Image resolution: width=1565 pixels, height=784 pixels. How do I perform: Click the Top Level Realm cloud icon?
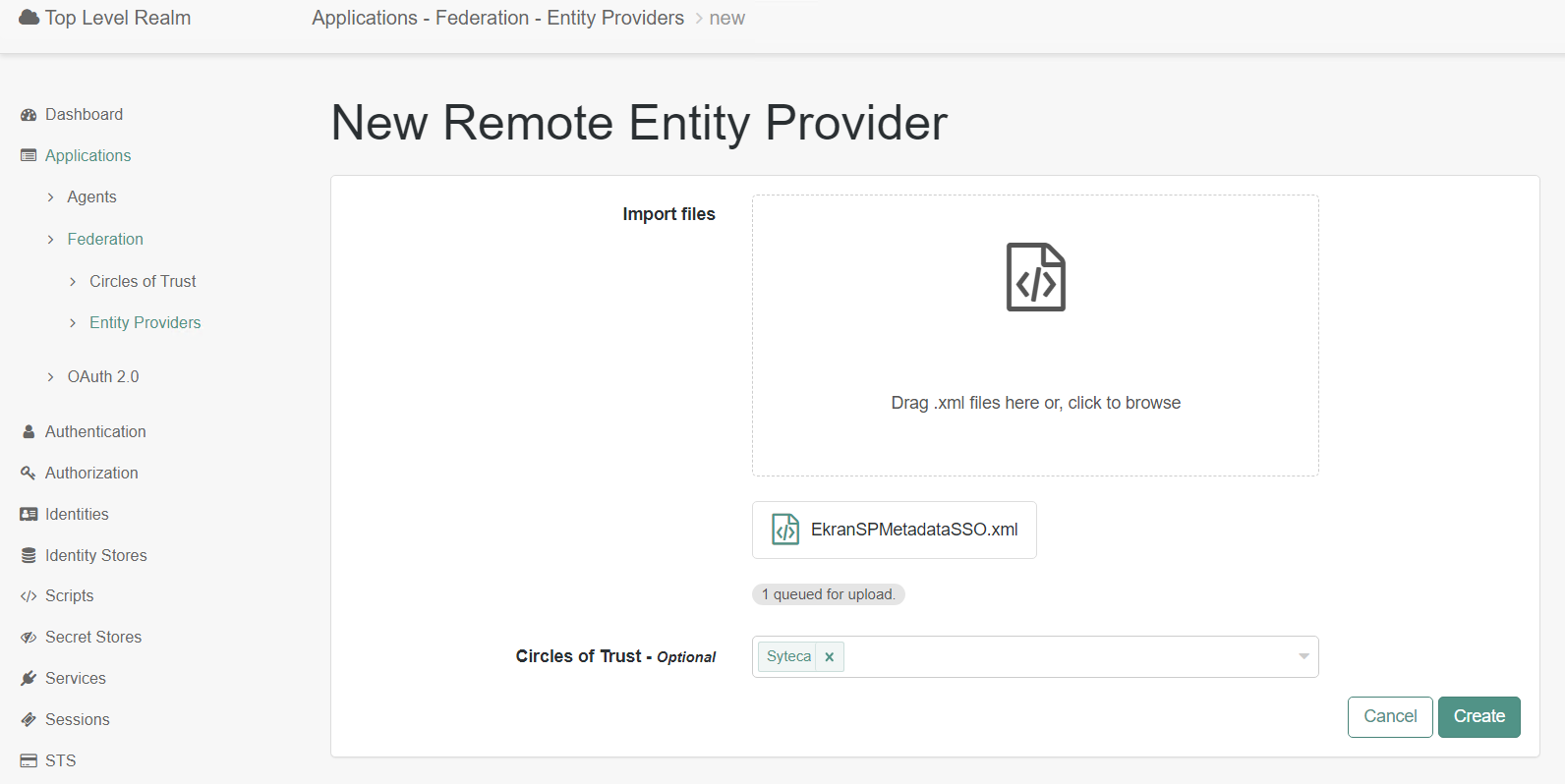click(x=29, y=18)
